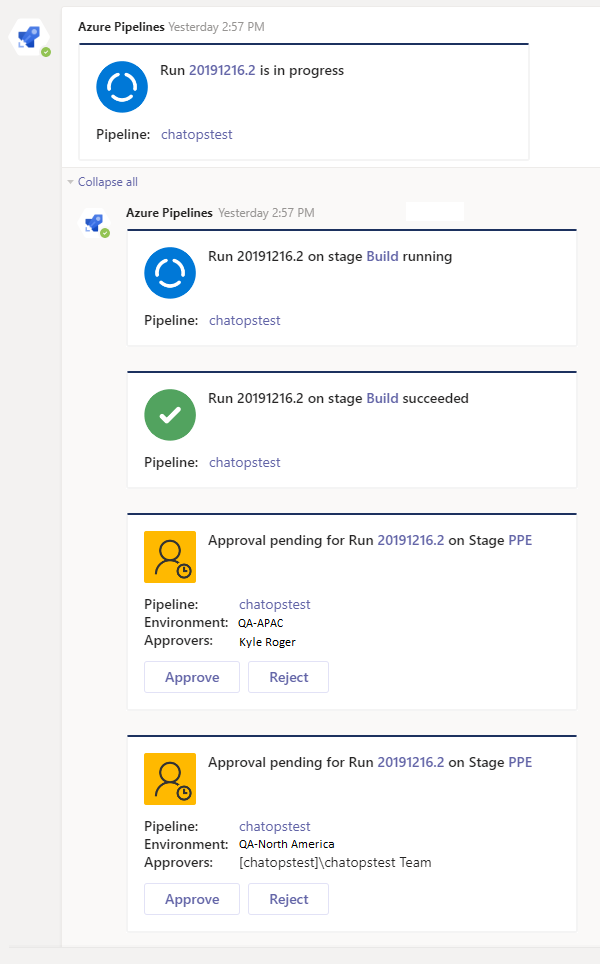Open run 20191216.2 link in progress card
This screenshot has width=600, height=967.
[222, 70]
